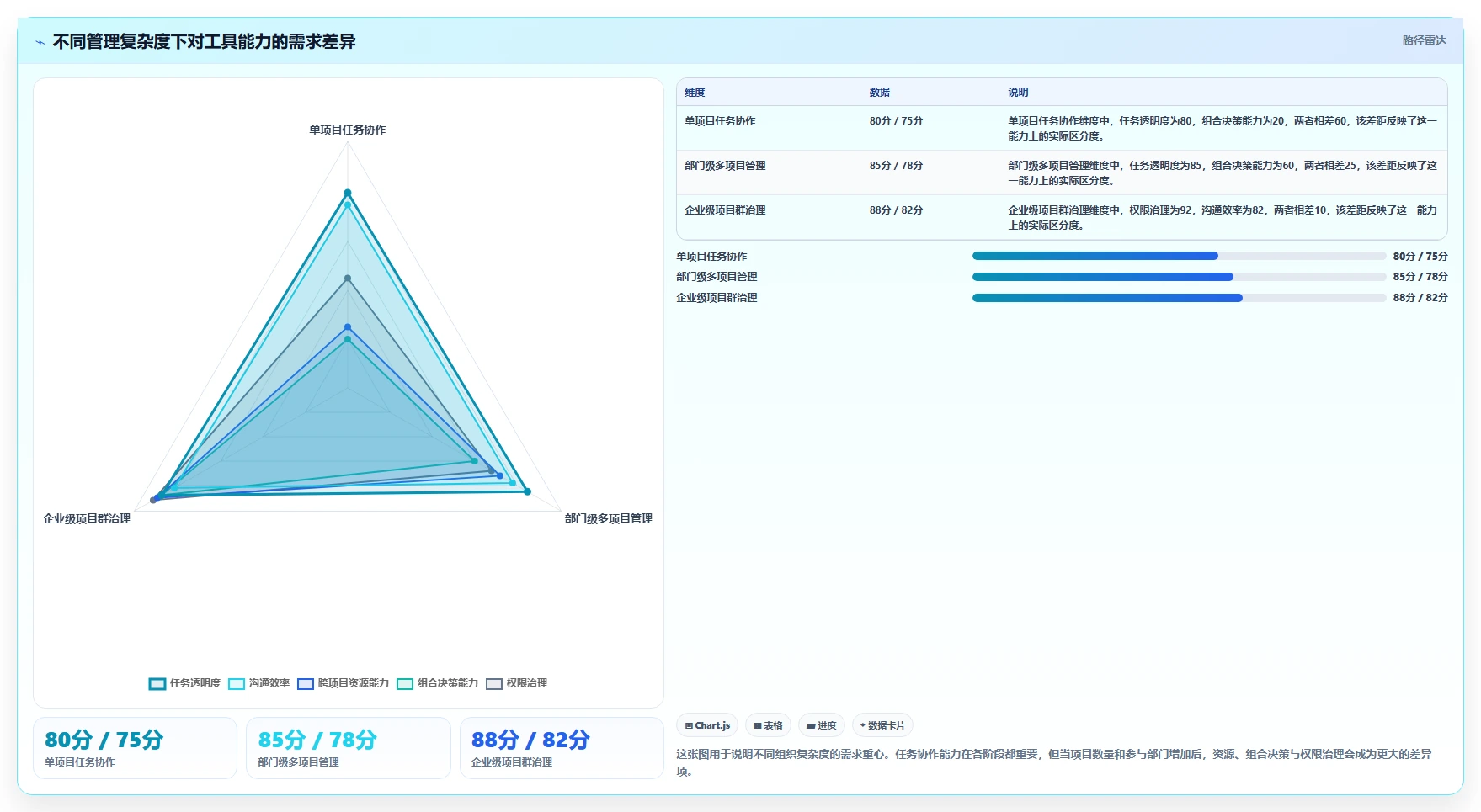Click table value 85分 / 78分
The width and height of the screenshot is (1481, 812).
[896, 166]
